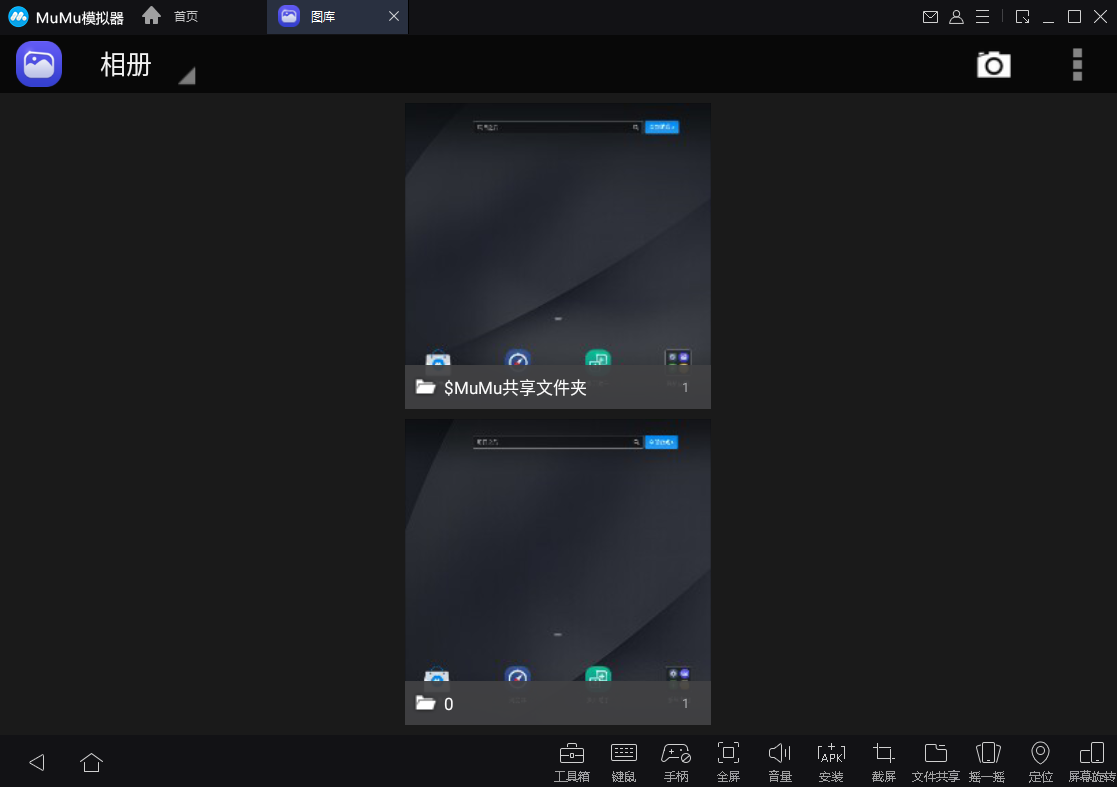Adjust emulator volume (音量)

[x=779, y=761]
